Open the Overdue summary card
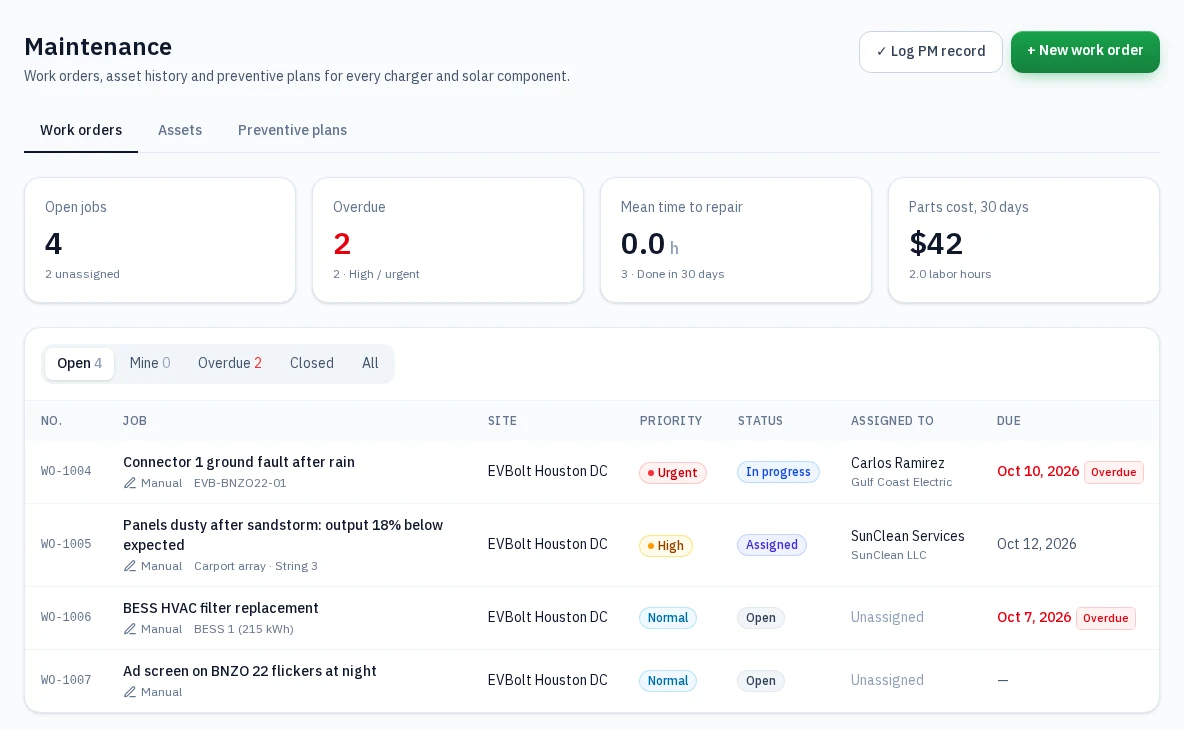The width and height of the screenshot is (1184, 730). (x=448, y=240)
